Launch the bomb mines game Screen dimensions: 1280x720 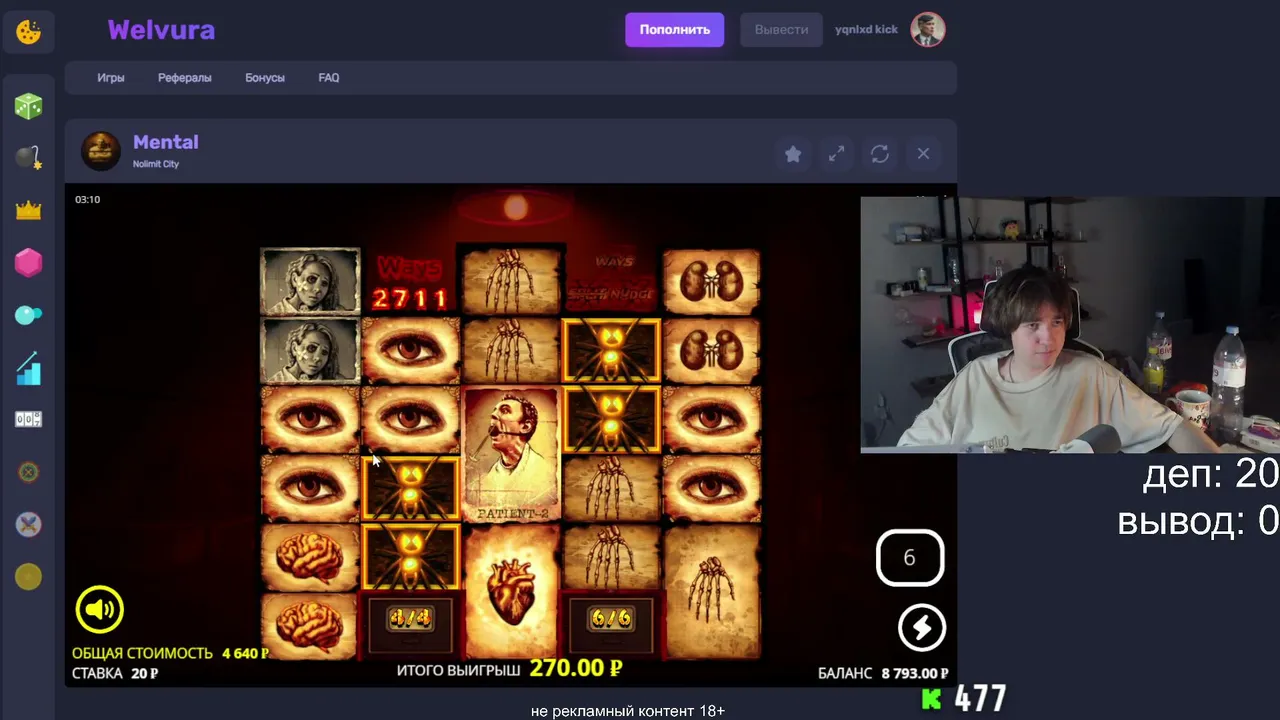click(28, 158)
